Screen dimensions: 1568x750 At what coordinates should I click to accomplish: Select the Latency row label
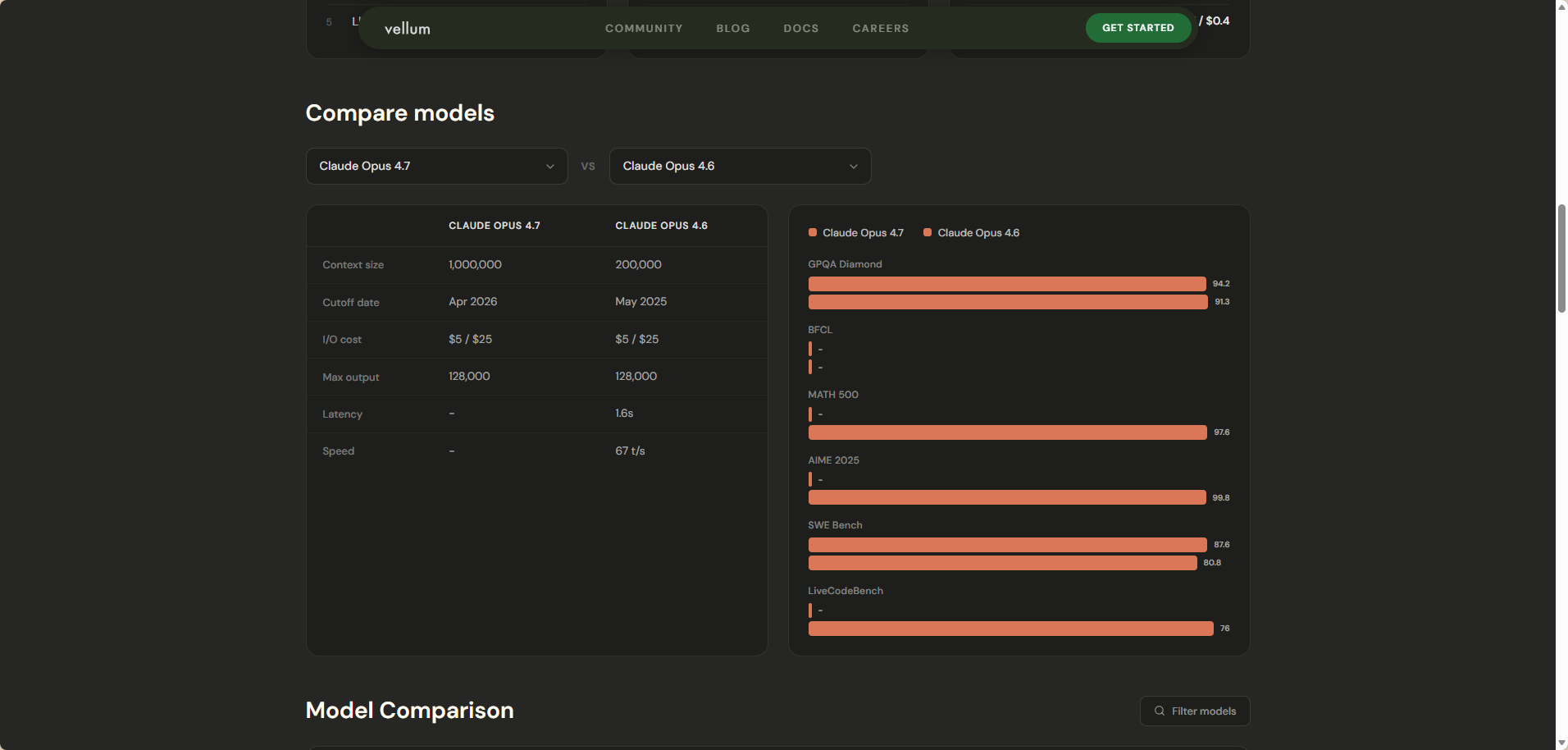pyautogui.click(x=342, y=414)
